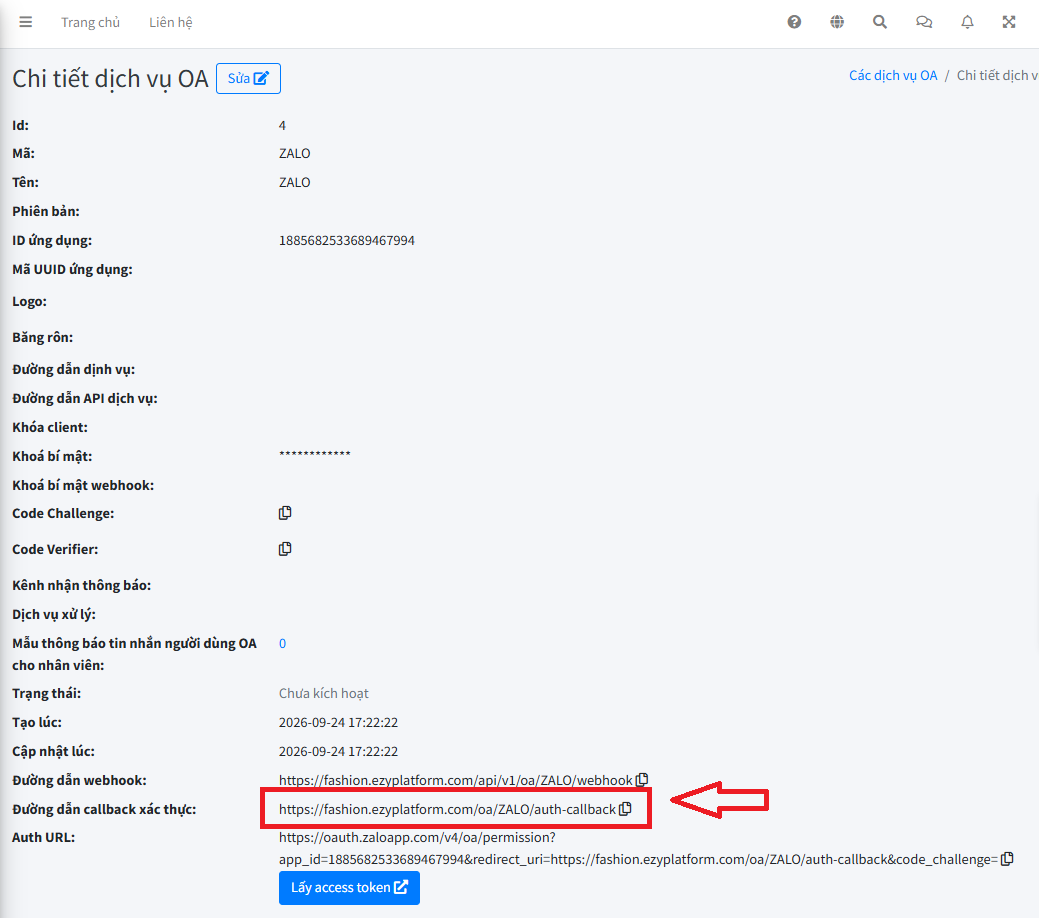Copy the Auth URL
This screenshot has height=918, width=1039.
click(1007, 859)
